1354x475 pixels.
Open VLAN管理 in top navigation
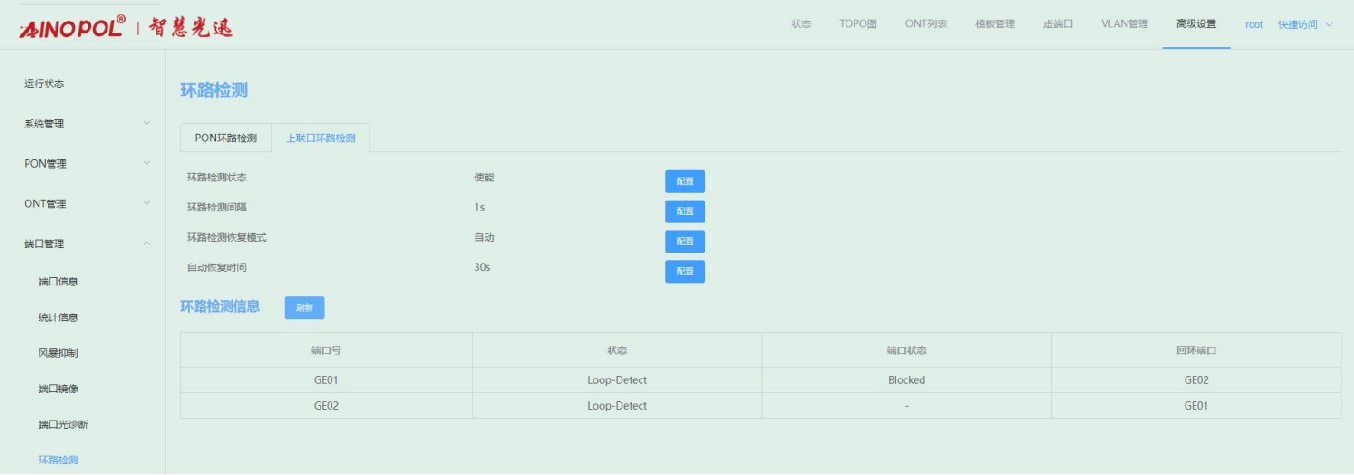[1124, 24]
